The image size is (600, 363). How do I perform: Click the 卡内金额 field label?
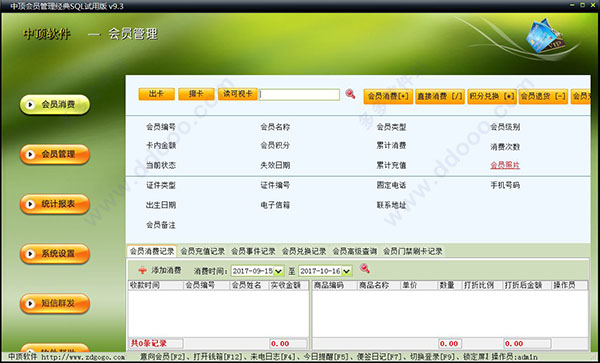coord(161,145)
